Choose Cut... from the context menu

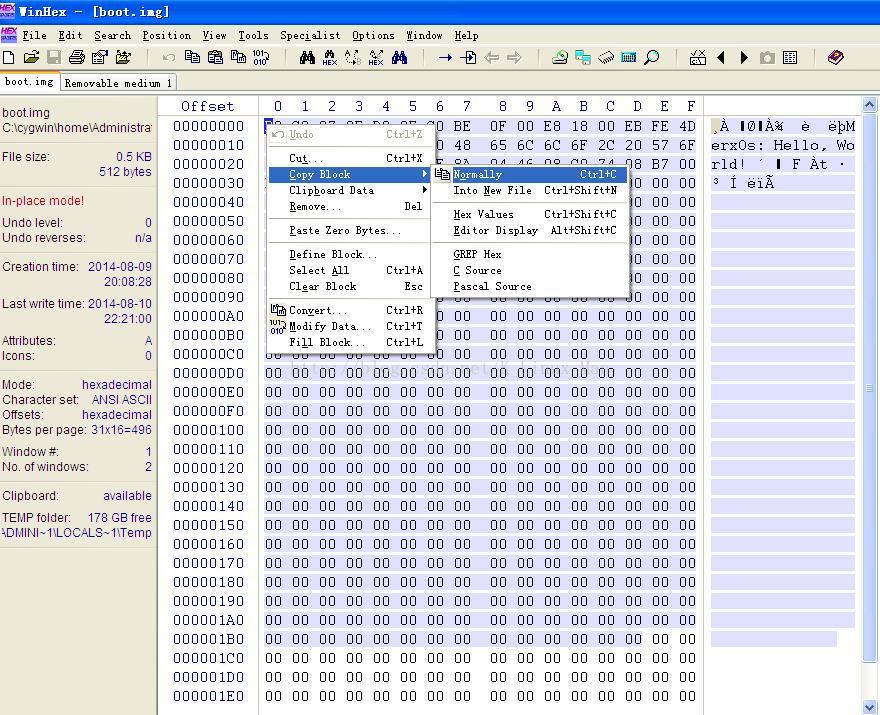pos(351,158)
